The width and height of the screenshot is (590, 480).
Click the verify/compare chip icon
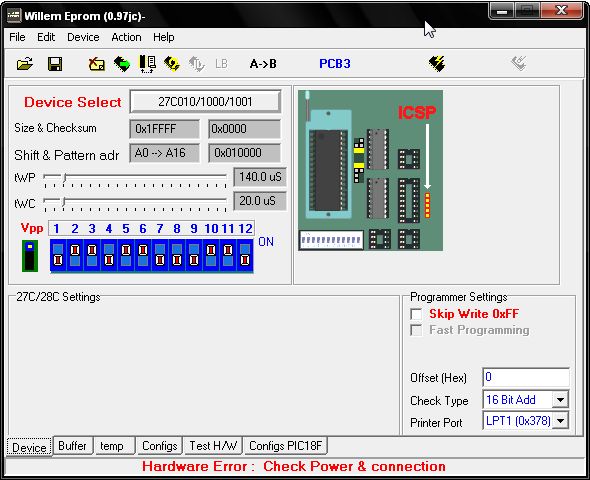click(147, 64)
